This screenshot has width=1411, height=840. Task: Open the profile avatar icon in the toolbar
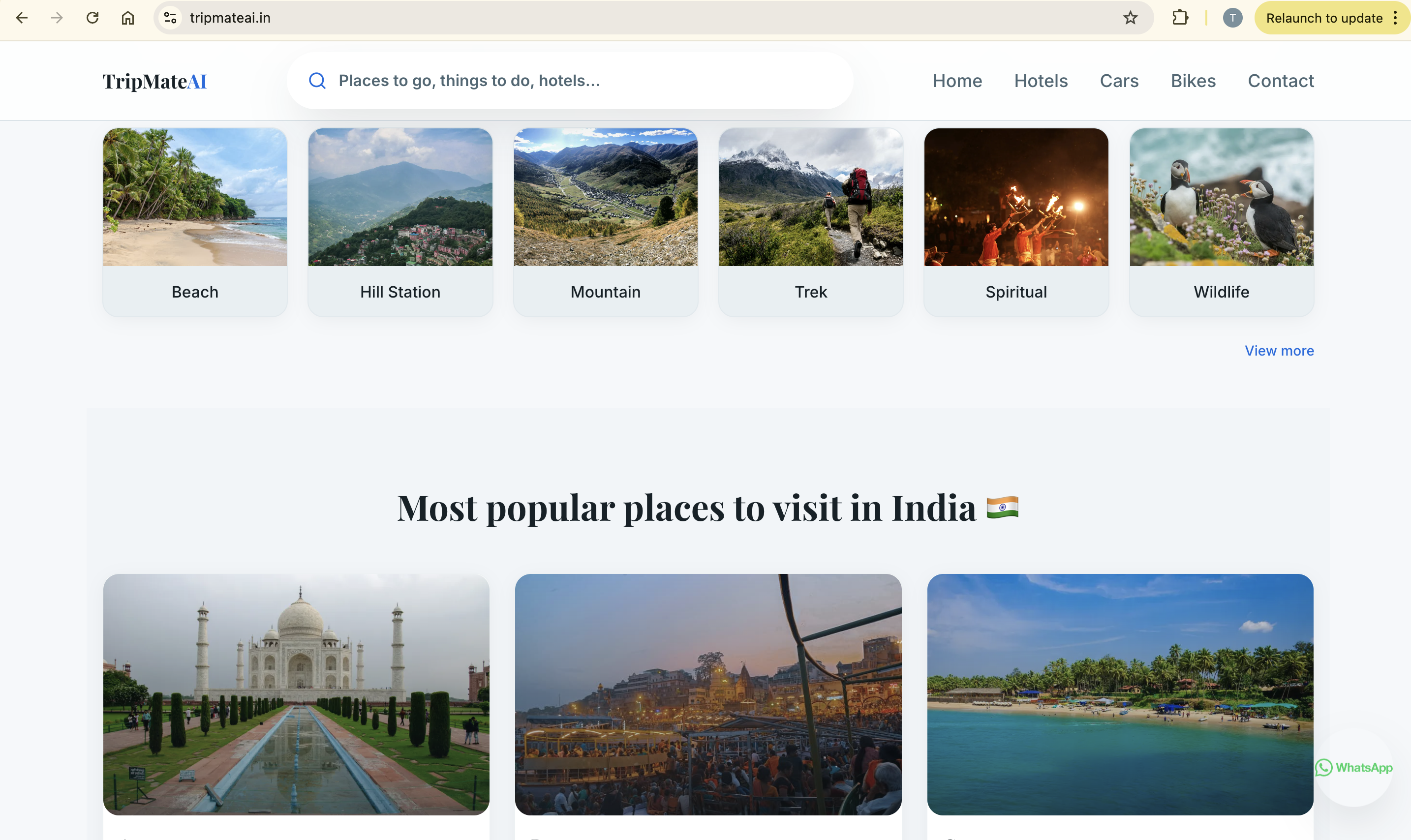[1232, 18]
